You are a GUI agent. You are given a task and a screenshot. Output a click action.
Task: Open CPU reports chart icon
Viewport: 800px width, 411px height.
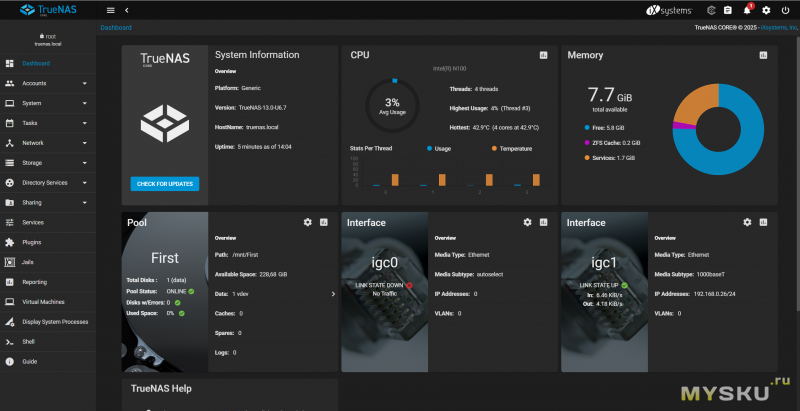(543, 55)
